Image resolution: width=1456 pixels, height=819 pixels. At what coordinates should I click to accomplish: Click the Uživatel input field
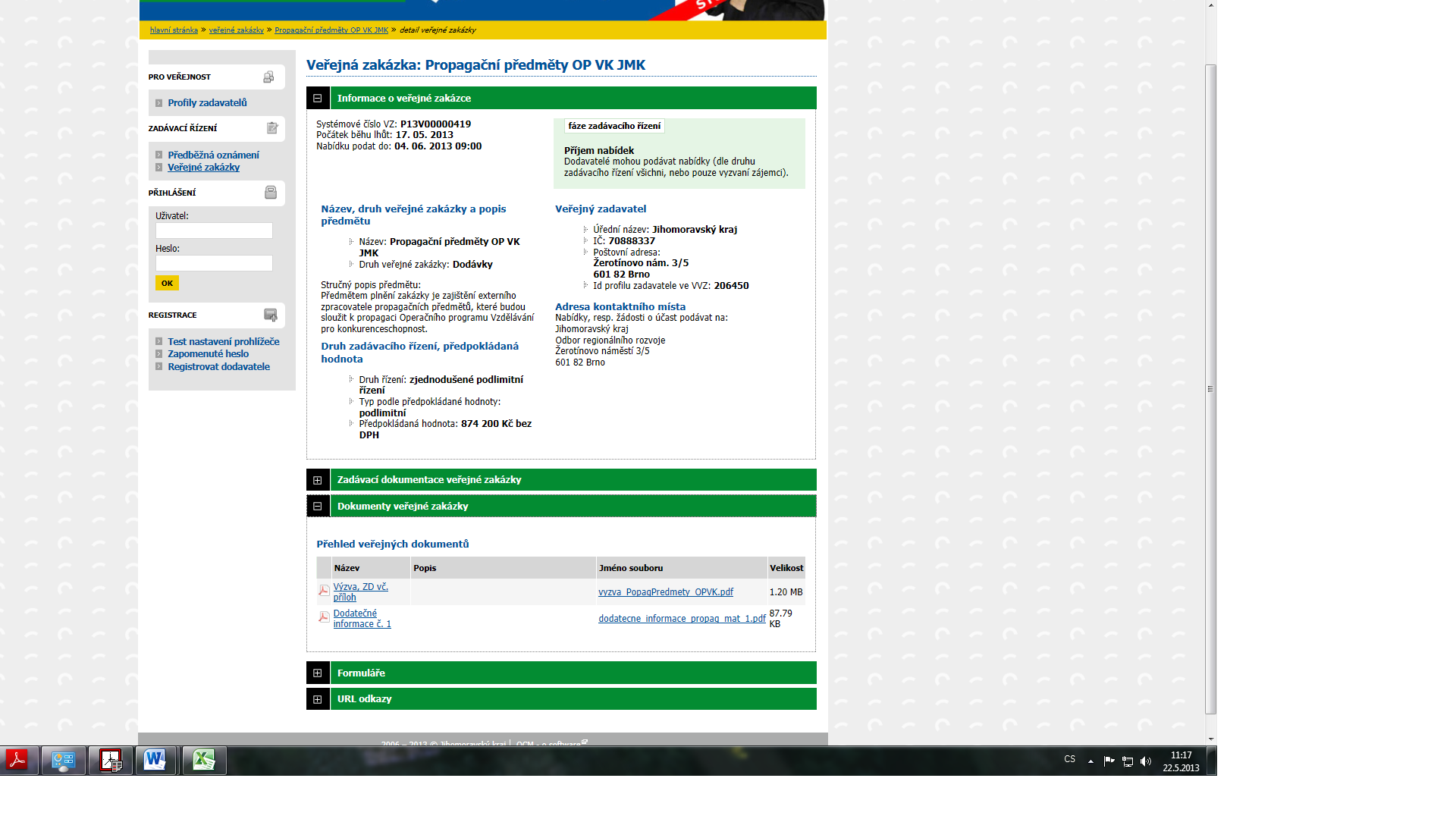pos(214,231)
